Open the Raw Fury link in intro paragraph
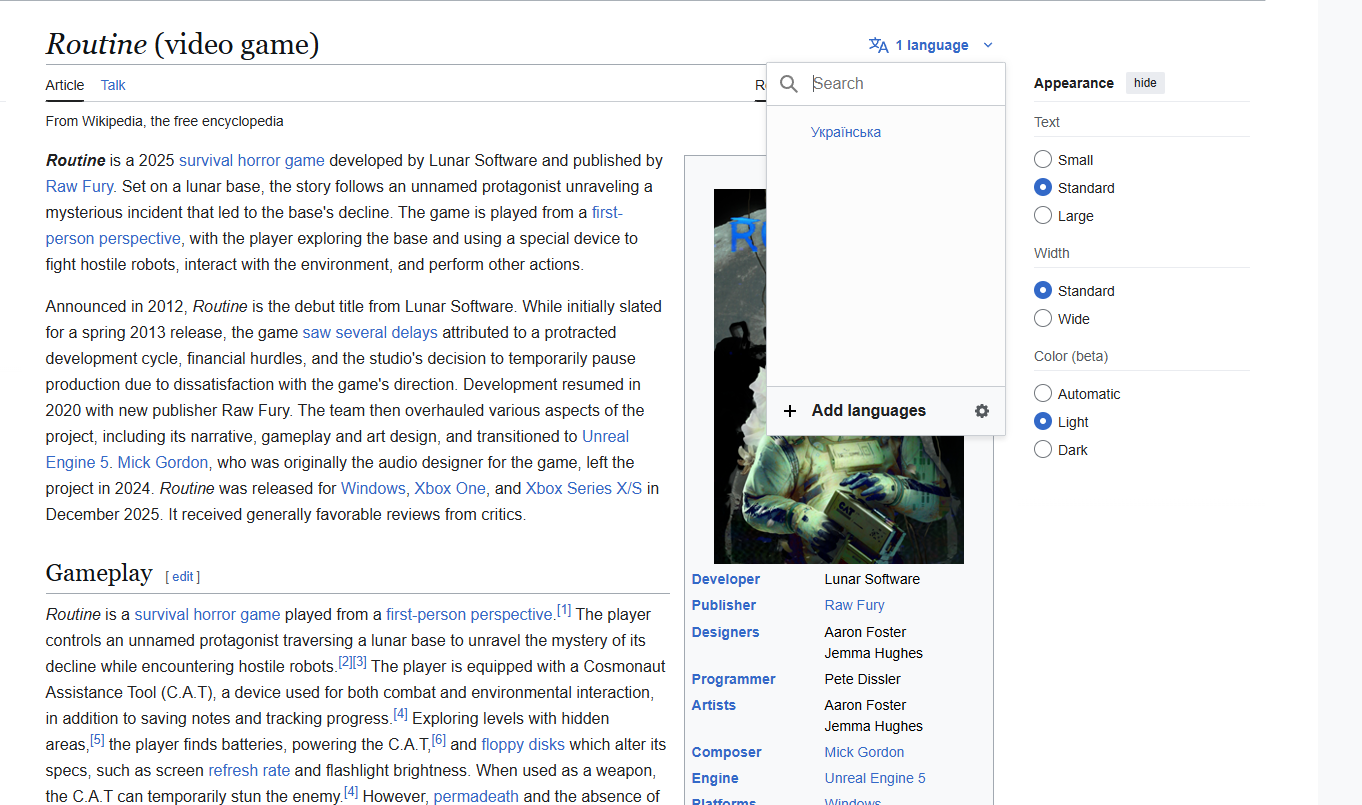Viewport: 1362px width, 805px height. coord(80,186)
